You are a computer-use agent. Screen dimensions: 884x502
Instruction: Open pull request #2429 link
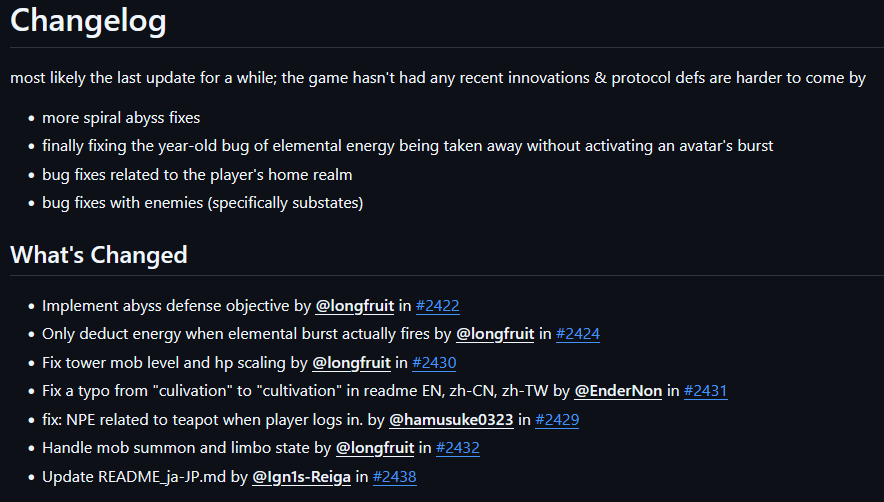tap(557, 420)
